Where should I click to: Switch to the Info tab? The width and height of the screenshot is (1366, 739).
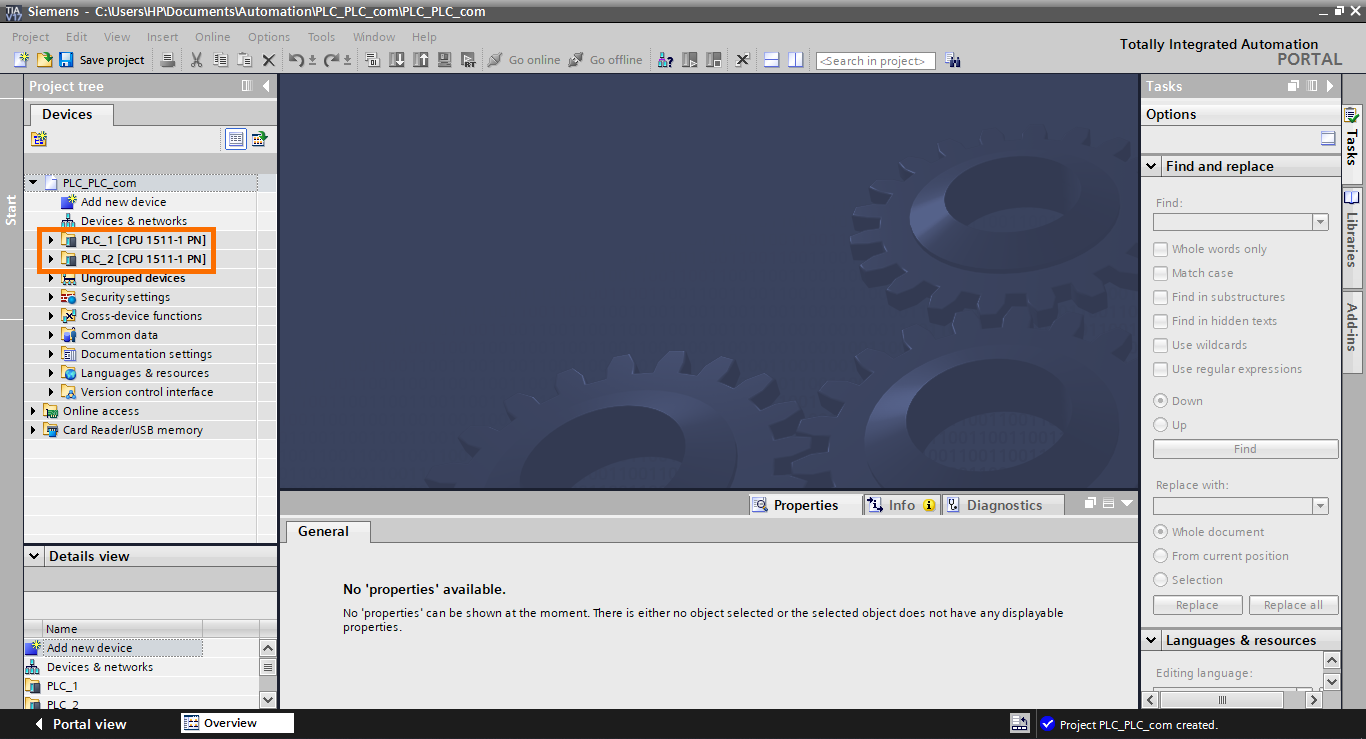901,505
